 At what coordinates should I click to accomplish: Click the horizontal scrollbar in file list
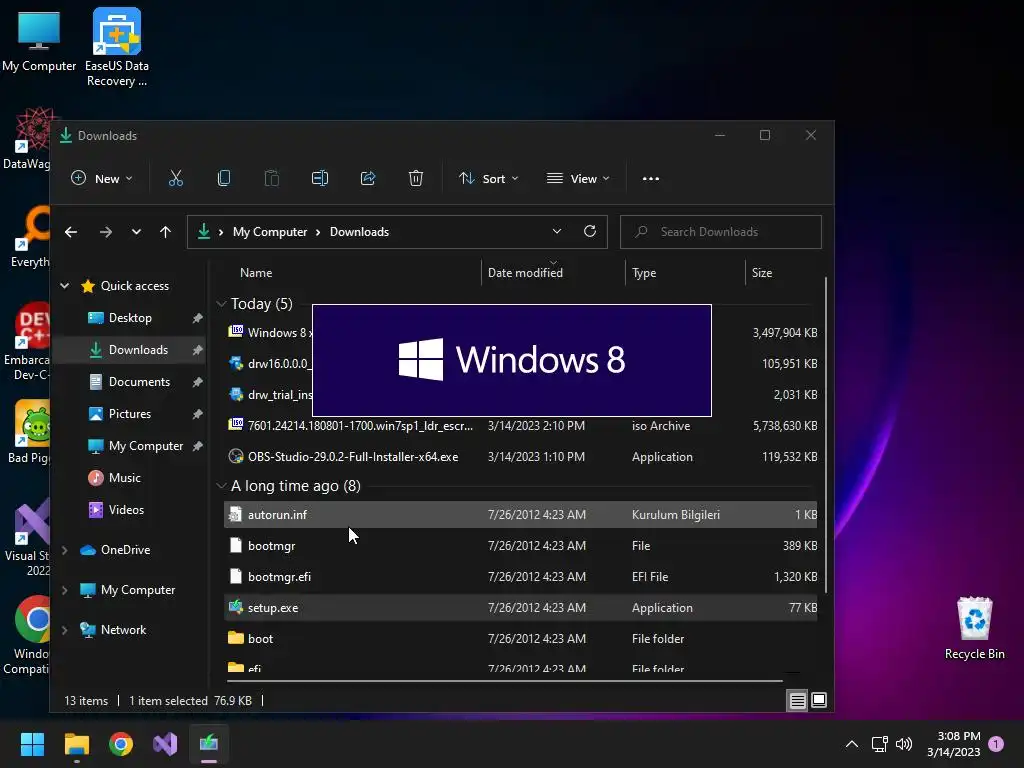pos(504,680)
